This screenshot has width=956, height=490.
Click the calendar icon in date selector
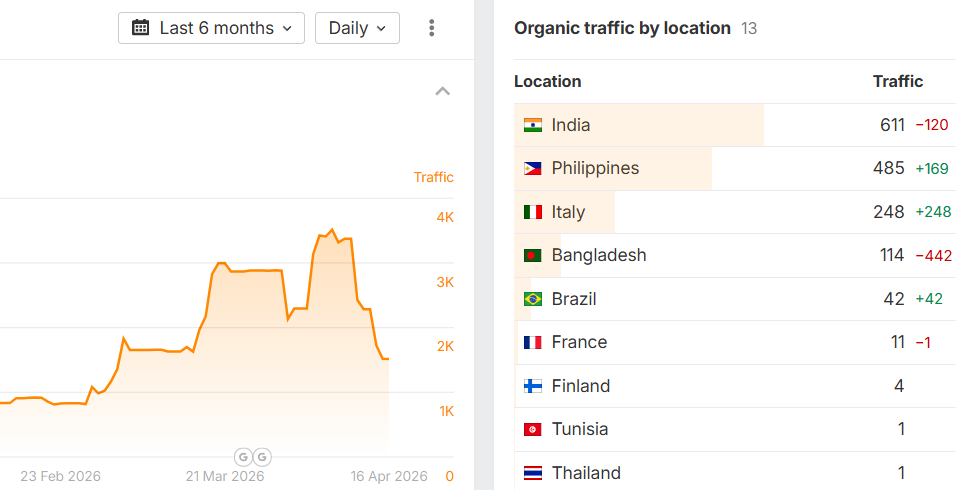coord(140,28)
